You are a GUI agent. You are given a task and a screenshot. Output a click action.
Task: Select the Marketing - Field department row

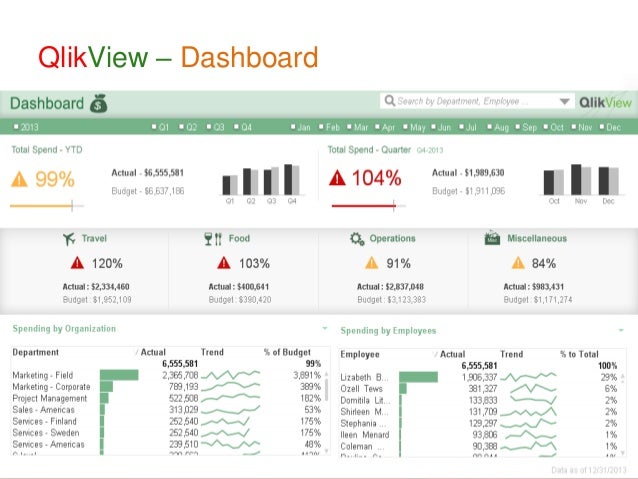tap(167, 375)
